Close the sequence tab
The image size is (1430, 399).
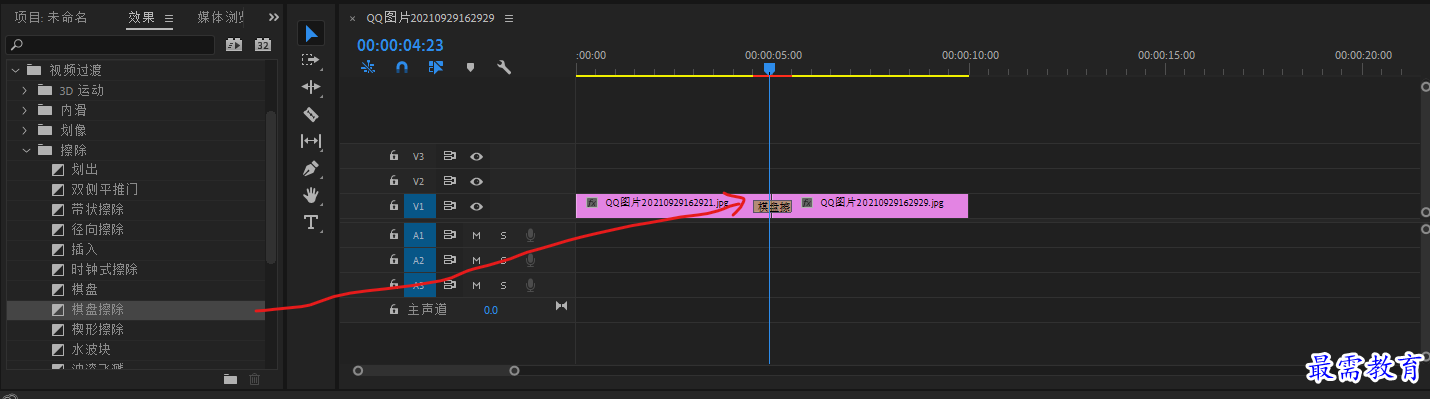coord(352,19)
